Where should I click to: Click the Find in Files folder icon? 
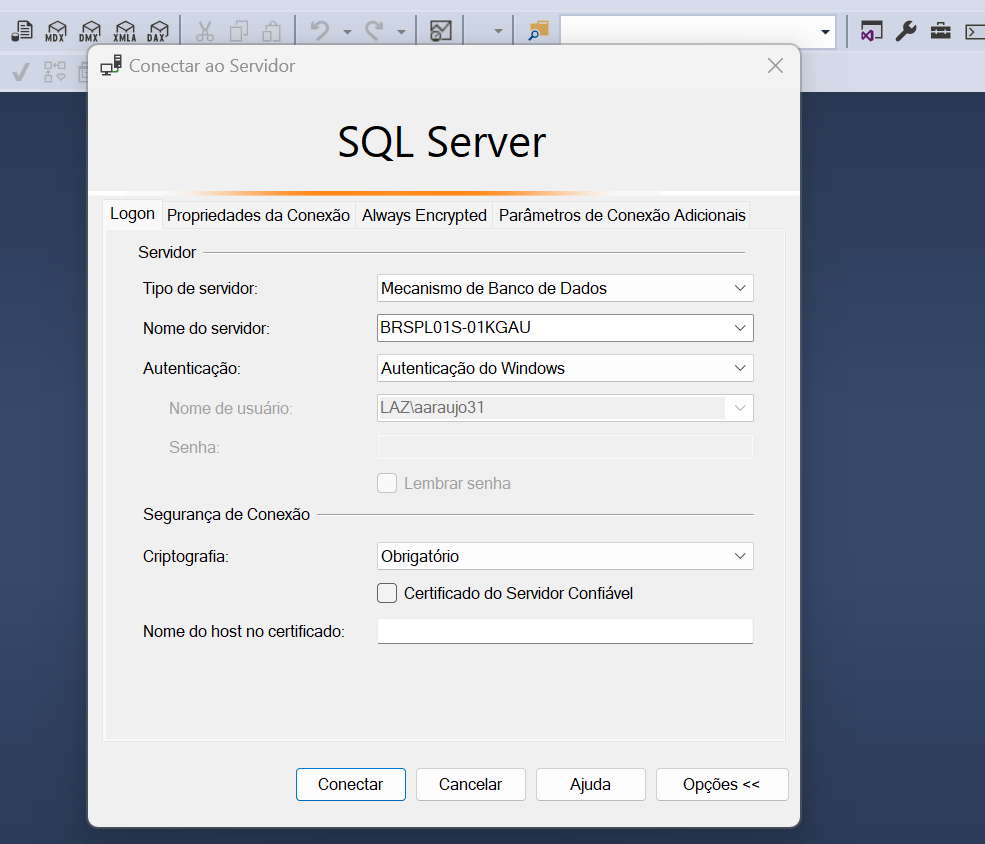pos(538,31)
